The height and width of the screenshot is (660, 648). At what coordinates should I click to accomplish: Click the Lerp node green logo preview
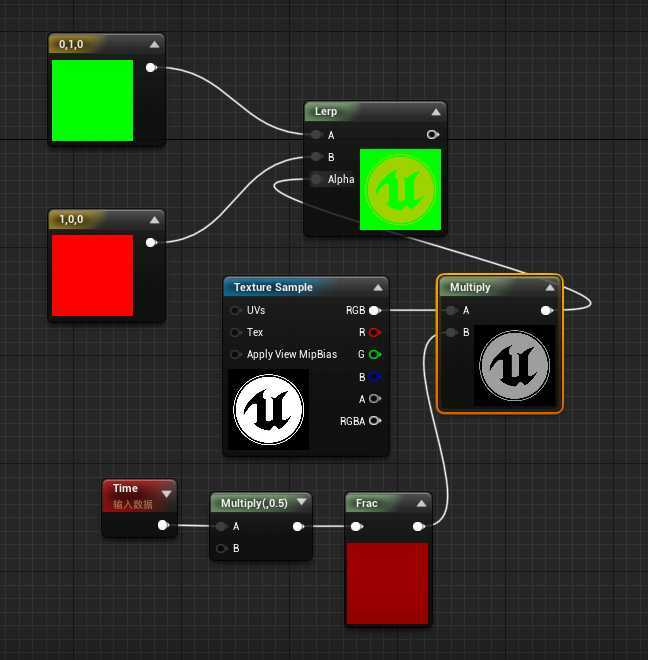click(400, 189)
